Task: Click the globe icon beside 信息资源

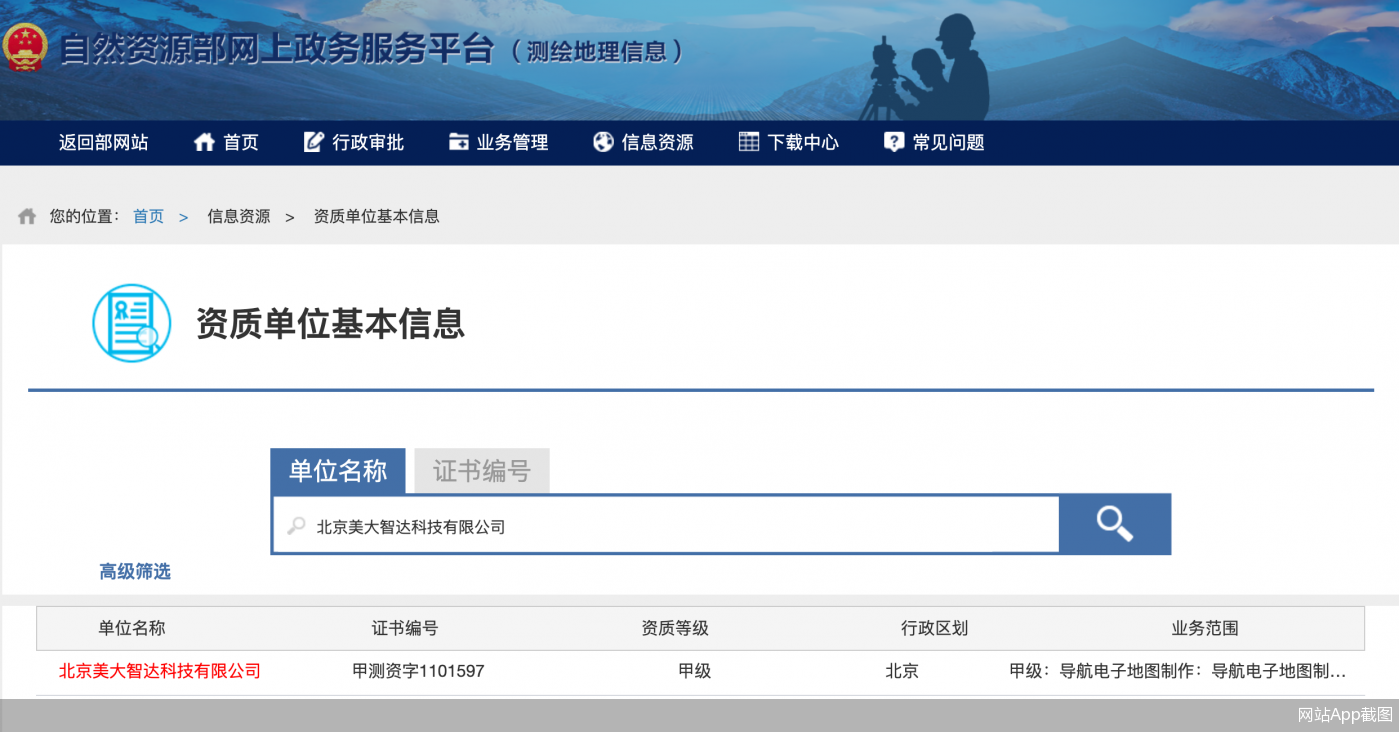Action: (603, 142)
